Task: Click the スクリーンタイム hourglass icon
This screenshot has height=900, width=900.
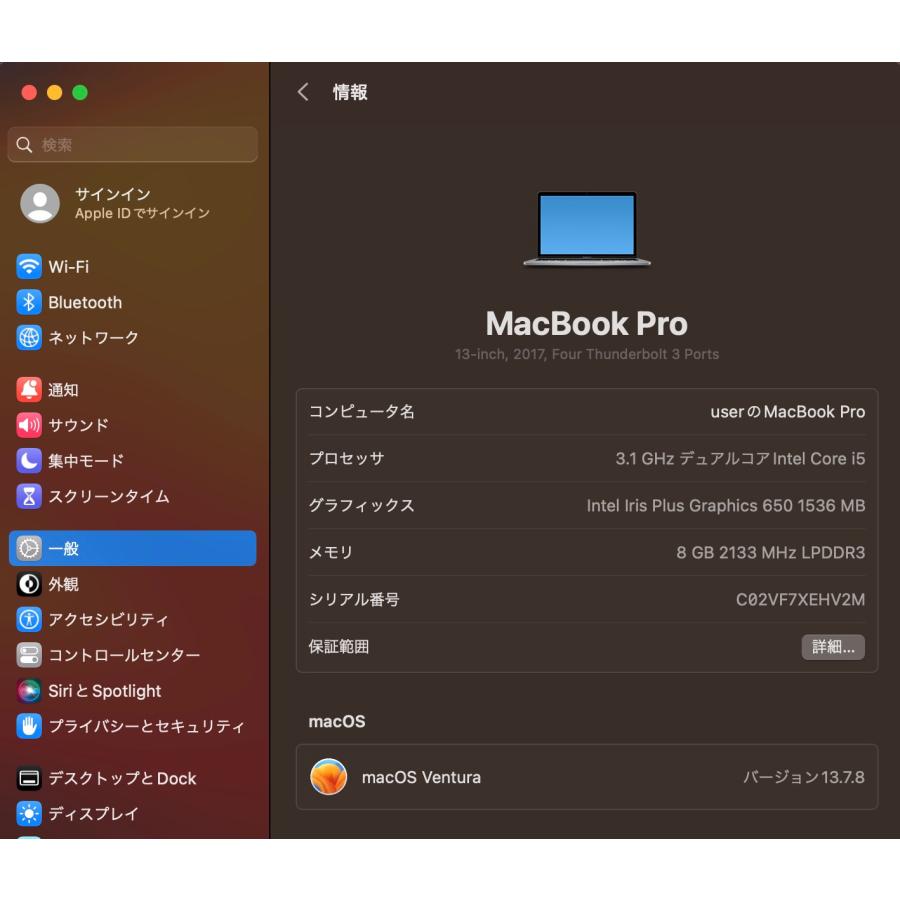Action: [x=29, y=496]
